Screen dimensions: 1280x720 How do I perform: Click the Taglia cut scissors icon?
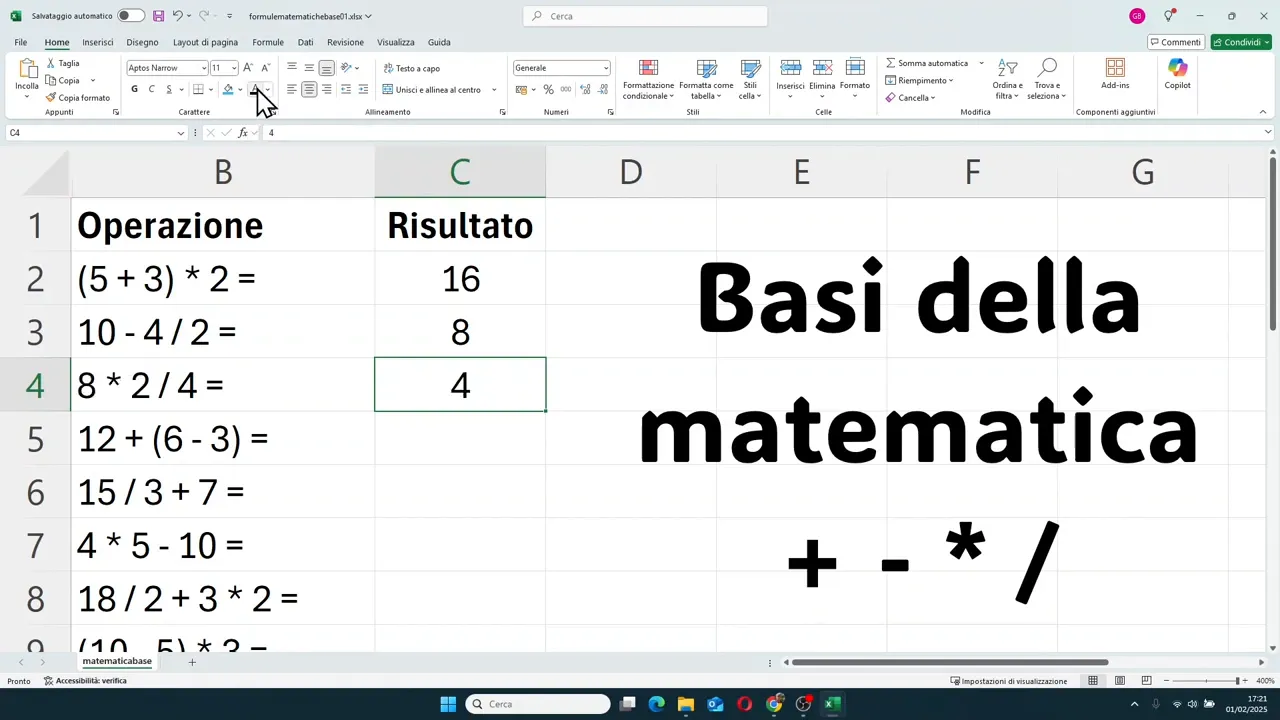(51, 63)
